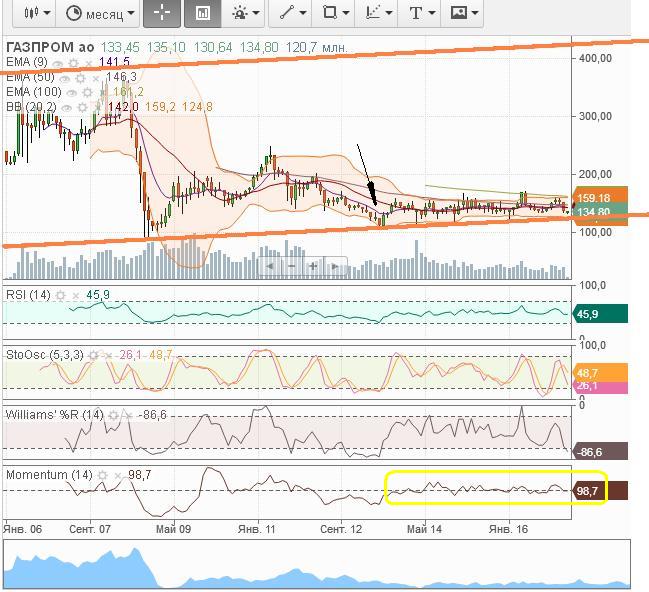Click the Янв. 16 time axis label
The height and width of the screenshot is (592, 649).
(x=508, y=529)
